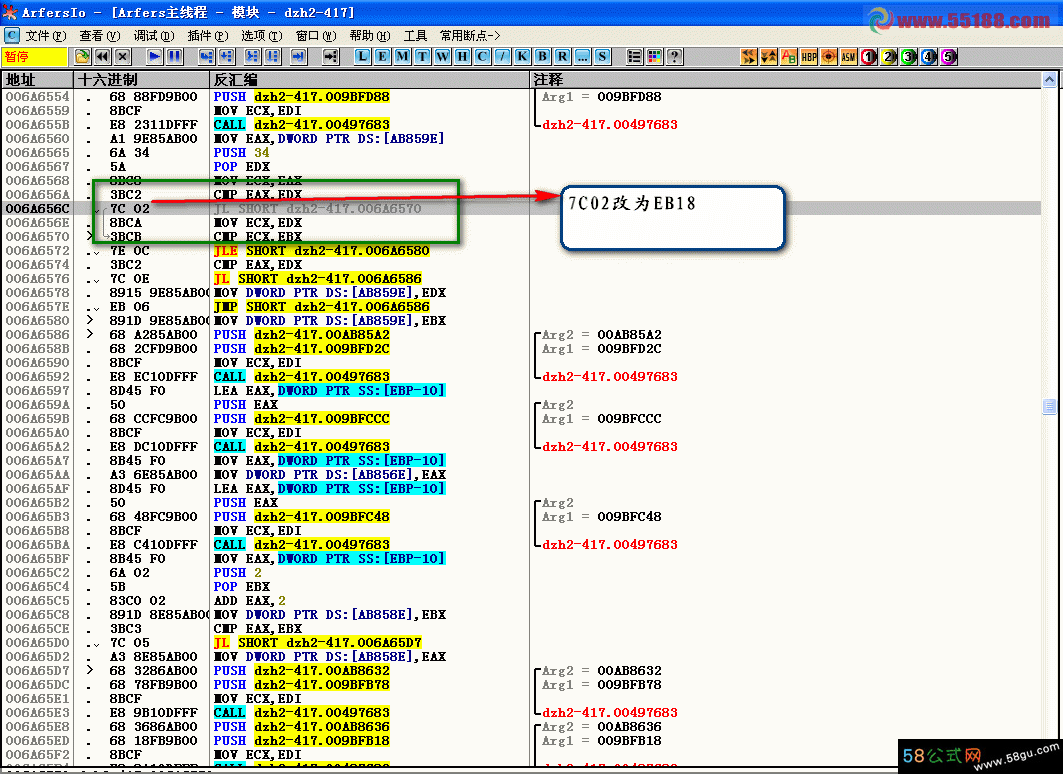Show the Log window (L button)
The width and height of the screenshot is (1063, 774).
coord(363,57)
